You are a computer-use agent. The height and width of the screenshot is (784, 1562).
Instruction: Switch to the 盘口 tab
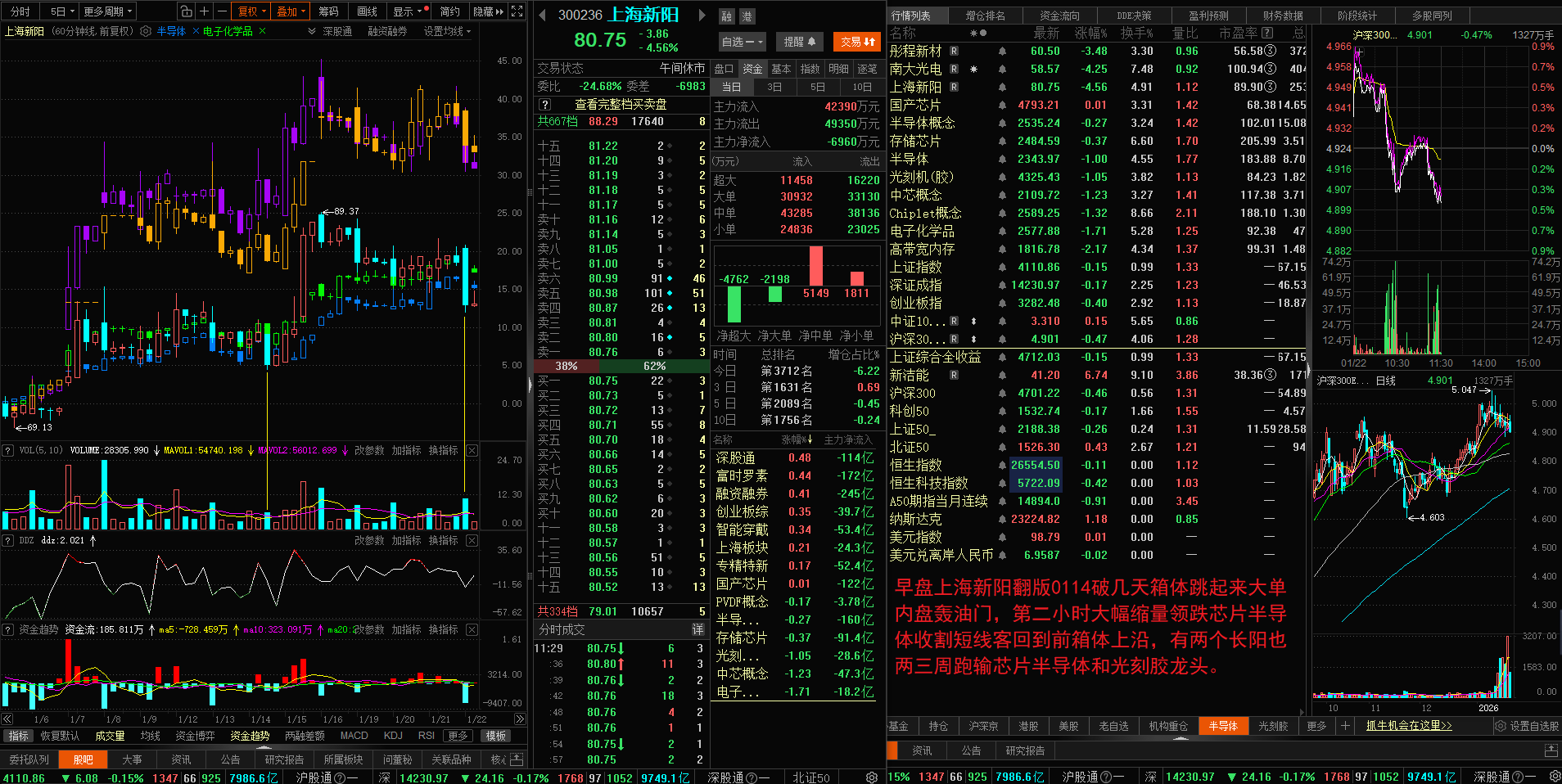pyautogui.click(x=724, y=69)
